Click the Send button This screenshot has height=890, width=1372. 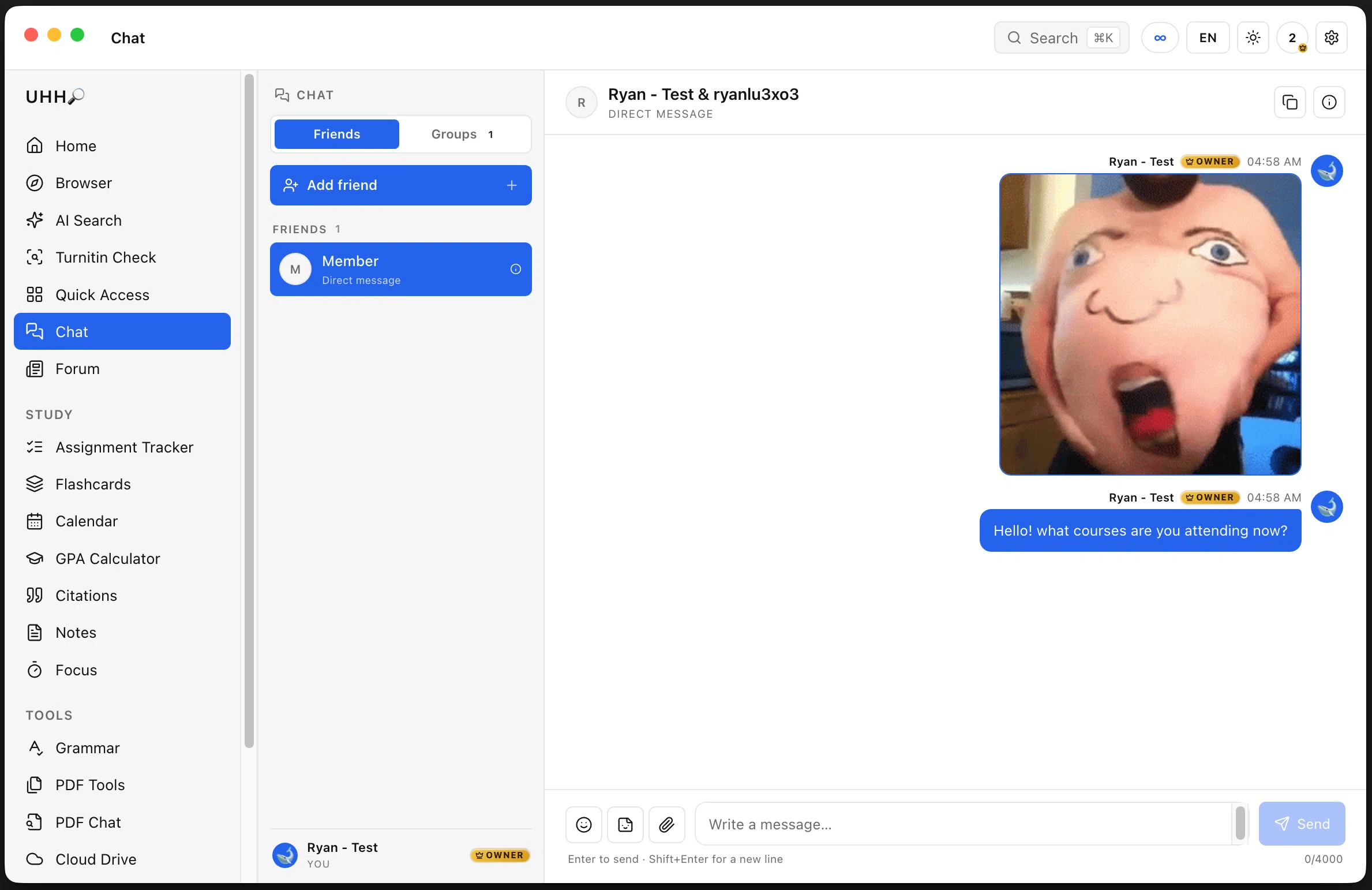pos(1302,824)
